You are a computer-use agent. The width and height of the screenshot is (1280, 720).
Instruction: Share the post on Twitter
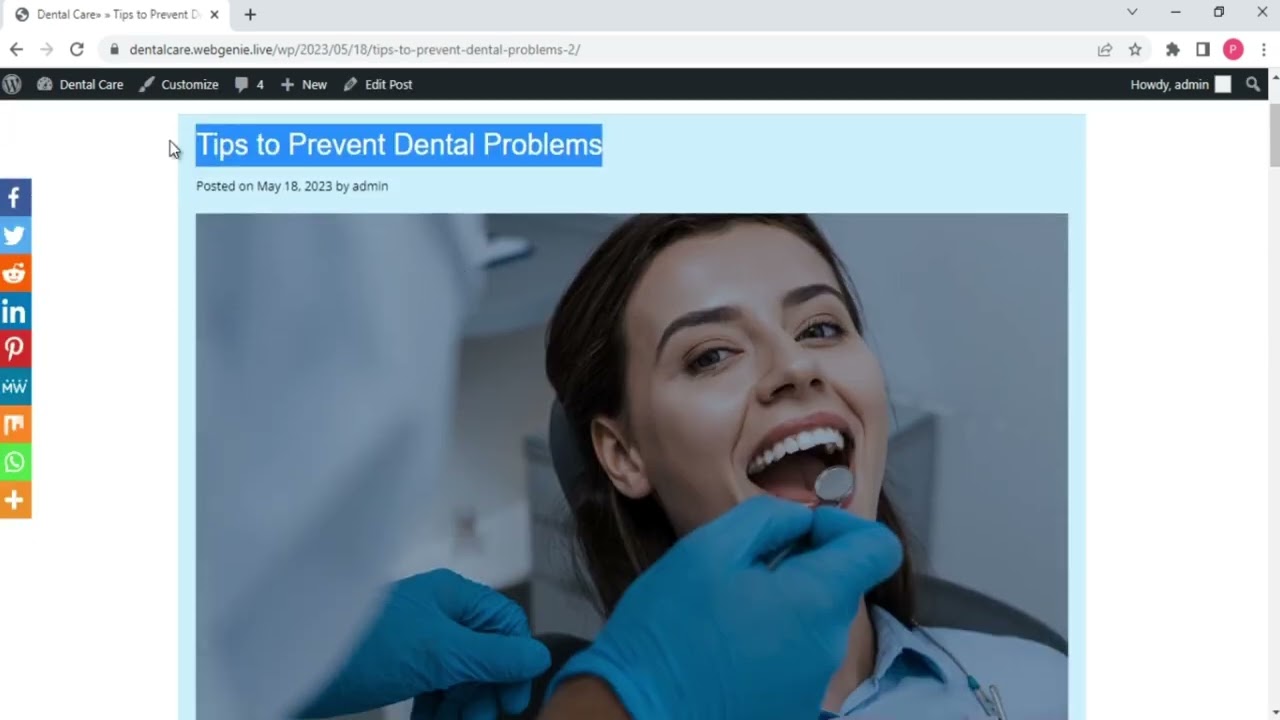tap(15, 236)
